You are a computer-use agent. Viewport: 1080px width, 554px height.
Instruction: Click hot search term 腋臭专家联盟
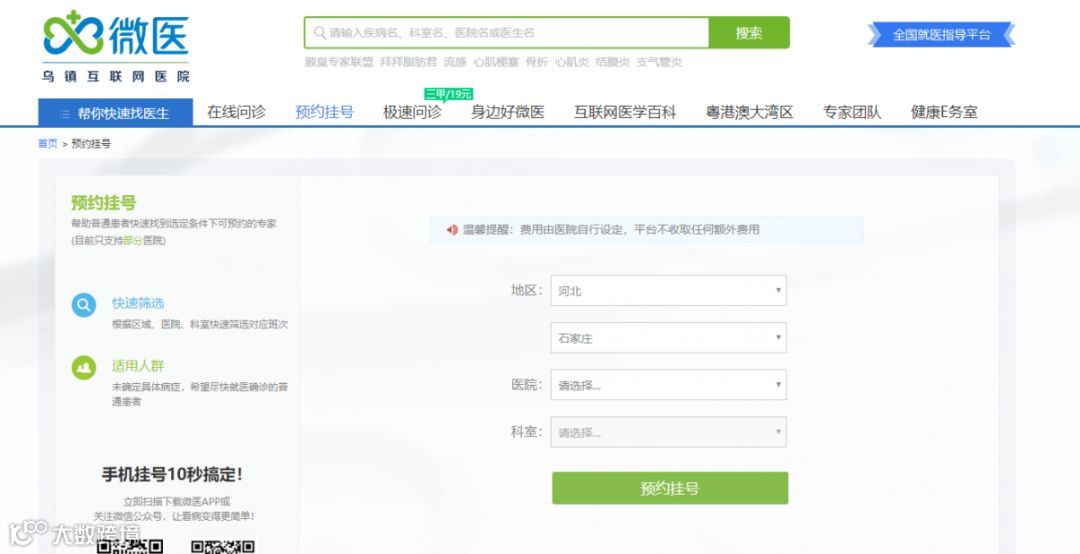339,62
